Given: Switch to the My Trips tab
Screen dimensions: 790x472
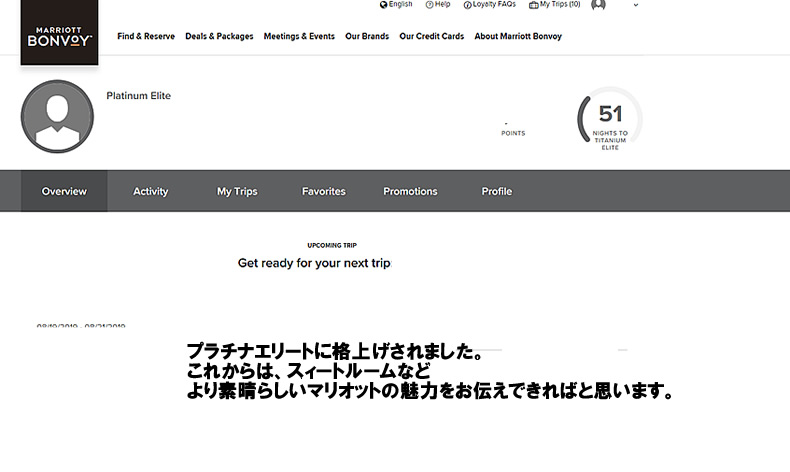Looking at the screenshot, I should point(237,191).
